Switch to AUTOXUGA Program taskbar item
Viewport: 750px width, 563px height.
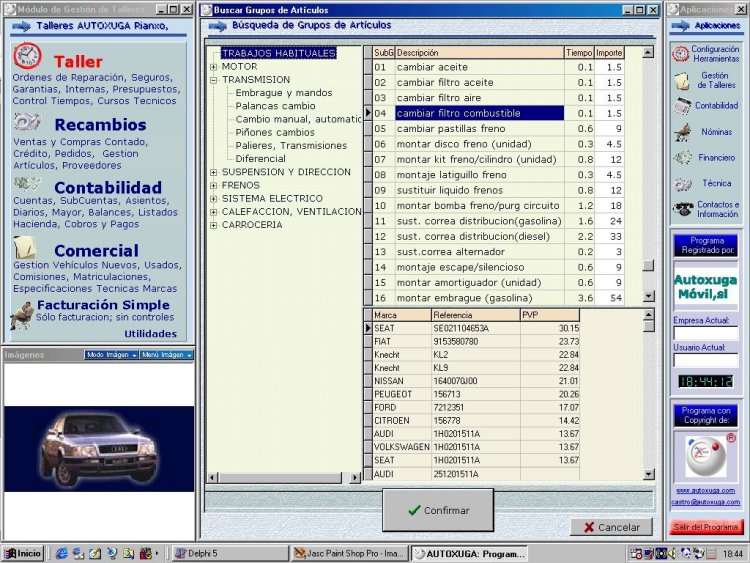pyautogui.click(x=470, y=553)
